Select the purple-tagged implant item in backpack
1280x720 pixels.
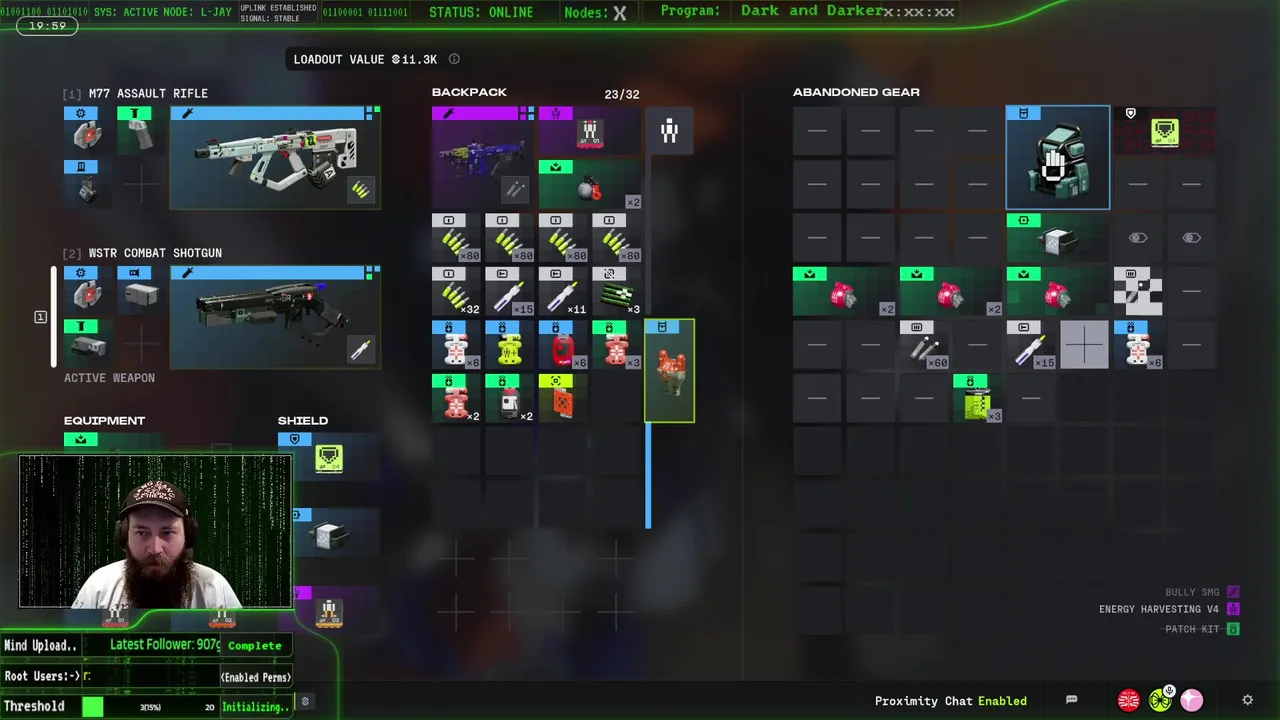pyautogui.click(x=589, y=130)
